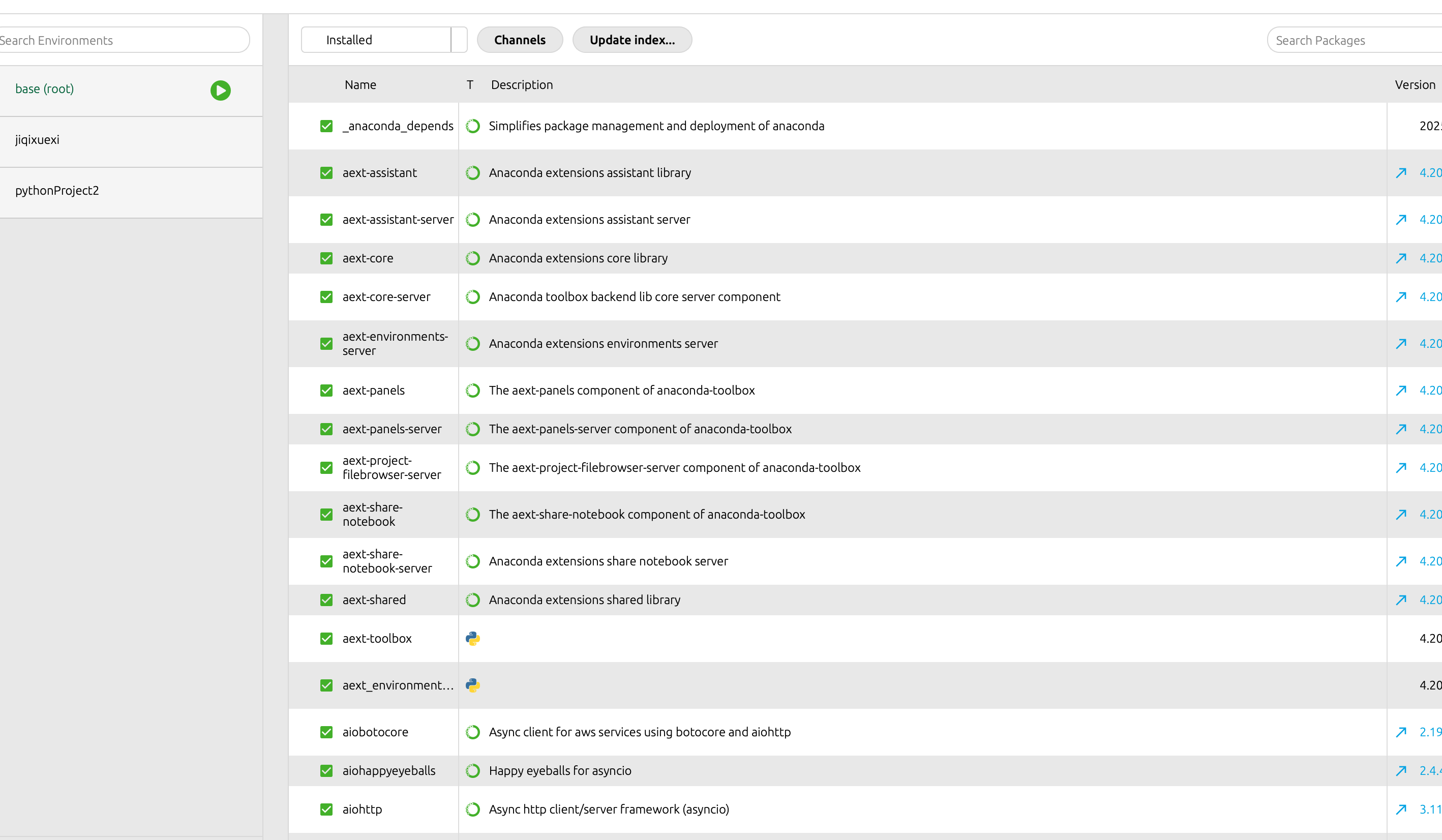Image resolution: width=1442 pixels, height=840 pixels.
Task: Click the aext-panels-server package name
Action: (392, 429)
